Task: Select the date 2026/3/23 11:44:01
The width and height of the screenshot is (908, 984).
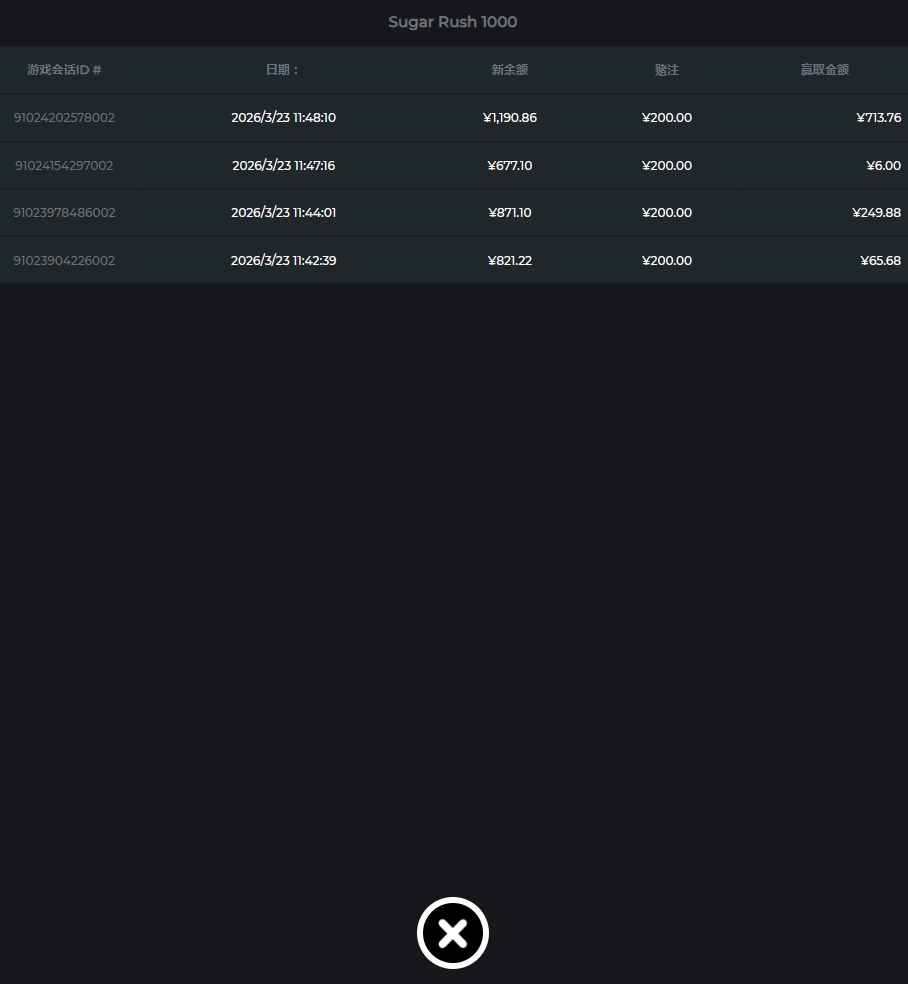Action: point(283,213)
